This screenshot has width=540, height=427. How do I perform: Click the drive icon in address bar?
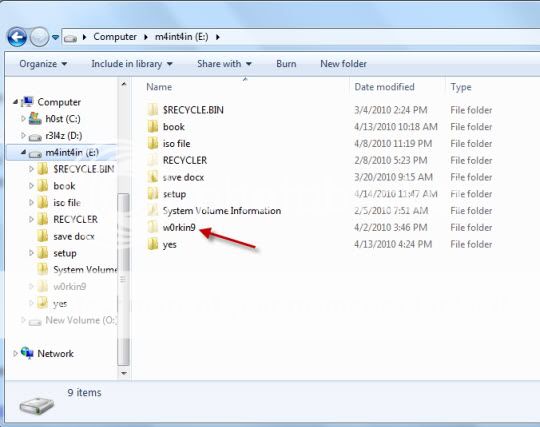point(71,37)
